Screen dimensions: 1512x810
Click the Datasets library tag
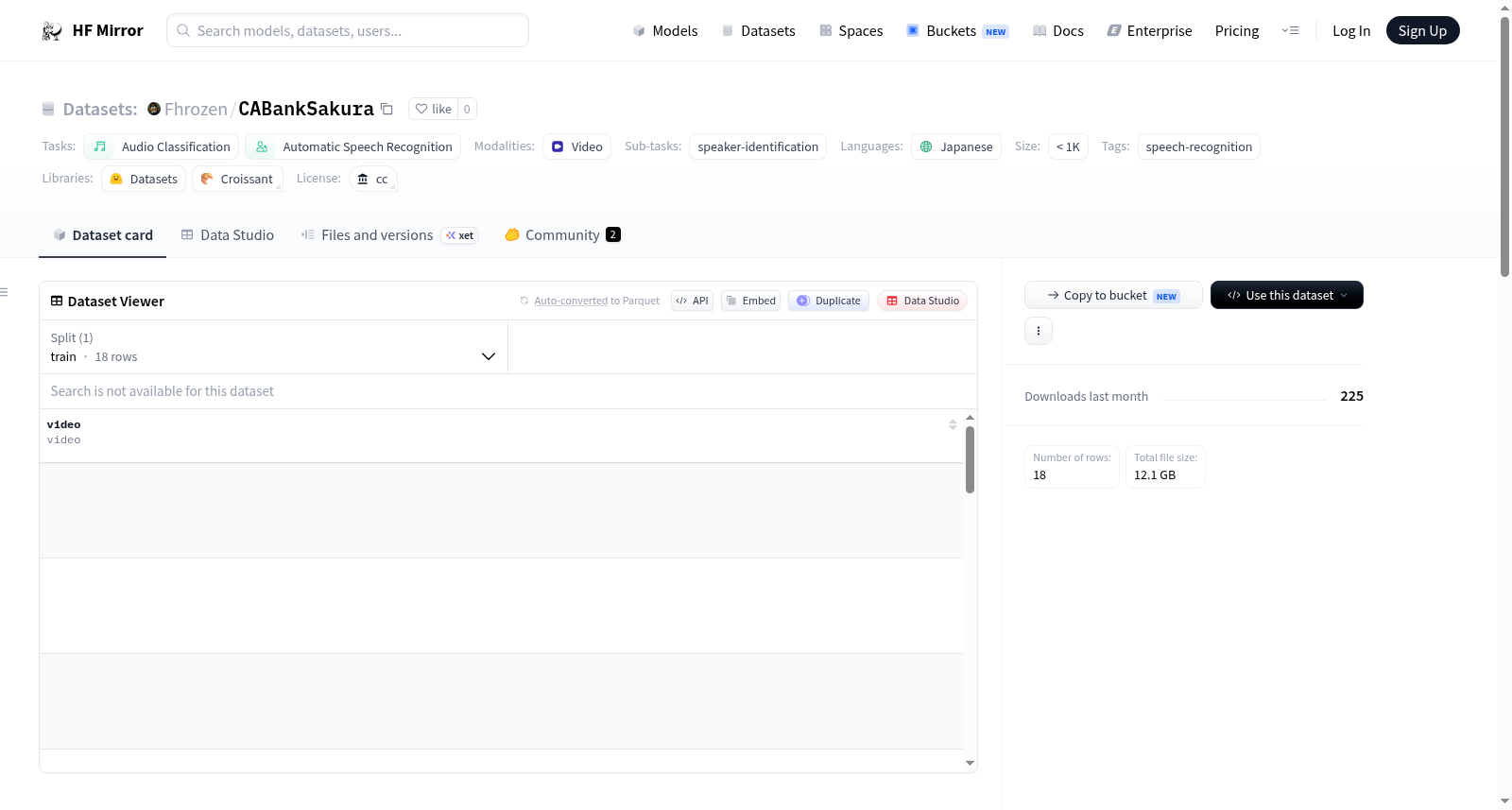tap(144, 179)
